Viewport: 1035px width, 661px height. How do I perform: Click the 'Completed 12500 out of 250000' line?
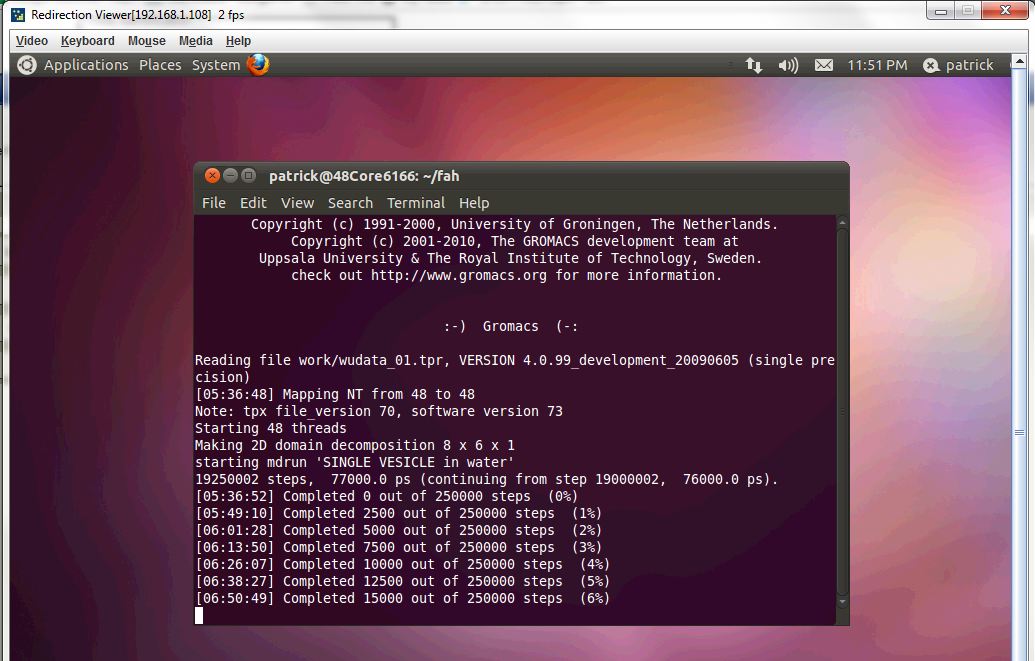(402, 581)
